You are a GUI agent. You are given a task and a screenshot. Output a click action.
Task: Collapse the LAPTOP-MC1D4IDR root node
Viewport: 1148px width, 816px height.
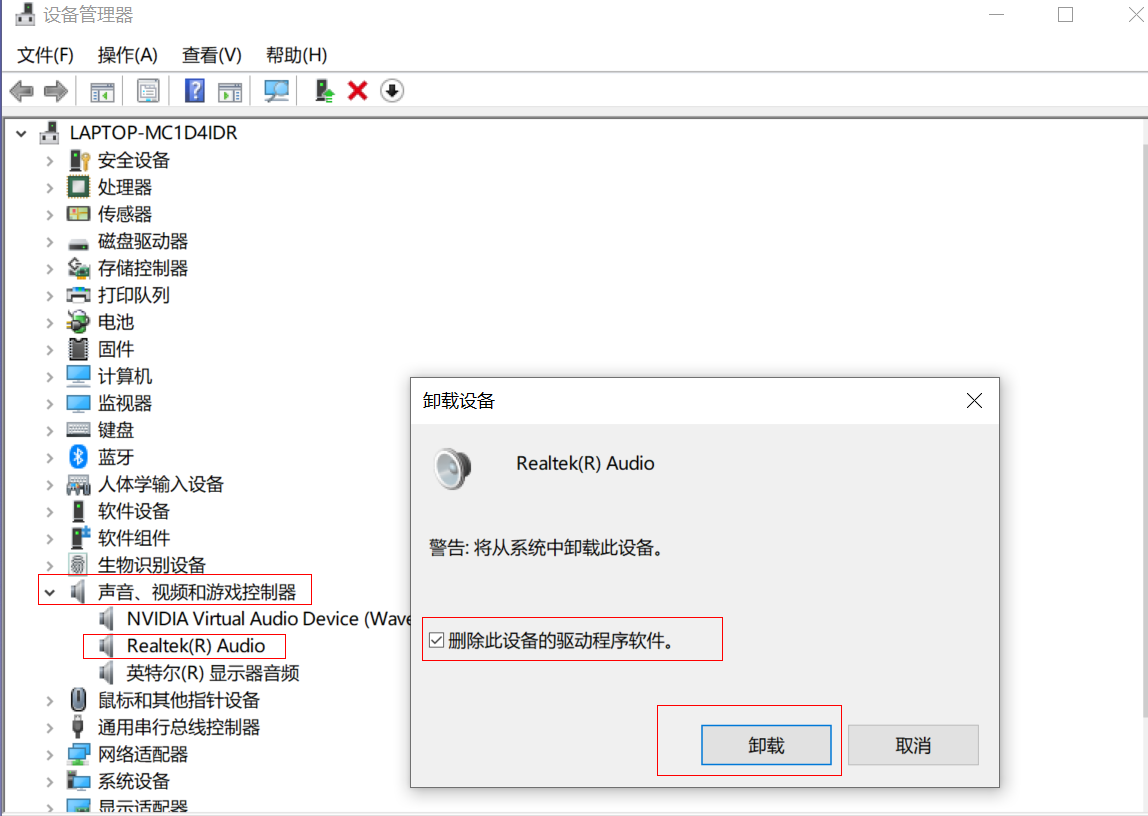(x=22, y=133)
